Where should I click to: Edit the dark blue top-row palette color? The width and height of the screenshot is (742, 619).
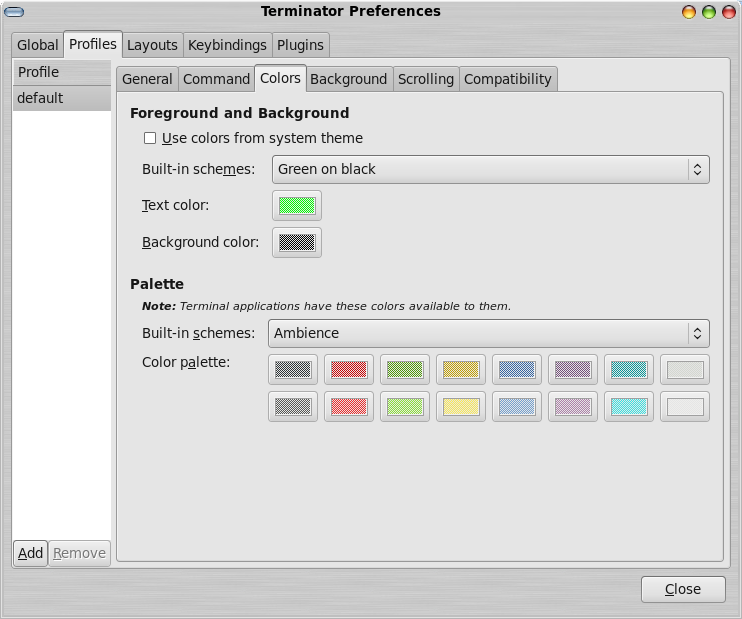(x=517, y=370)
